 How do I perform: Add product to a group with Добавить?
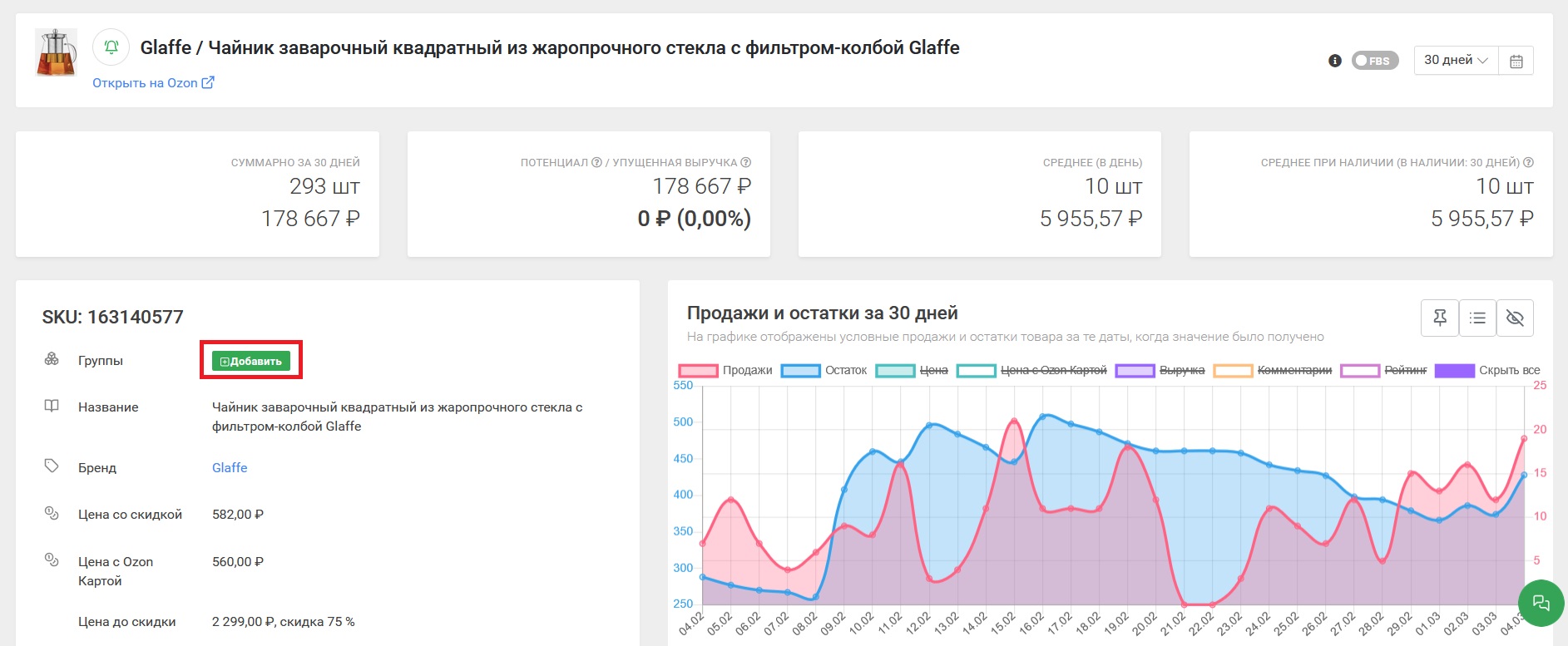click(x=251, y=361)
